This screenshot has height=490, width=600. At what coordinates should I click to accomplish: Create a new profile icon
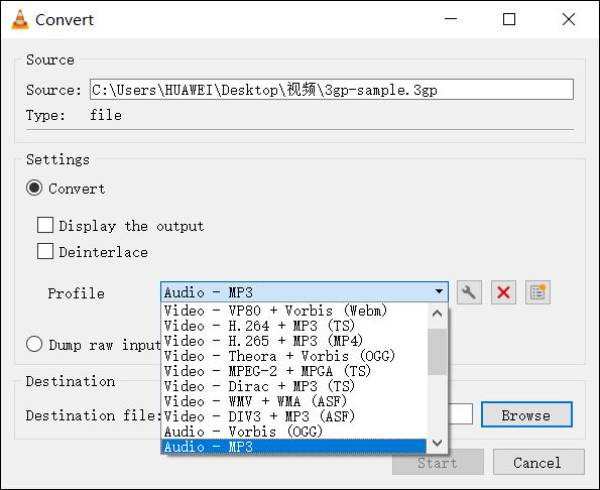click(x=538, y=293)
